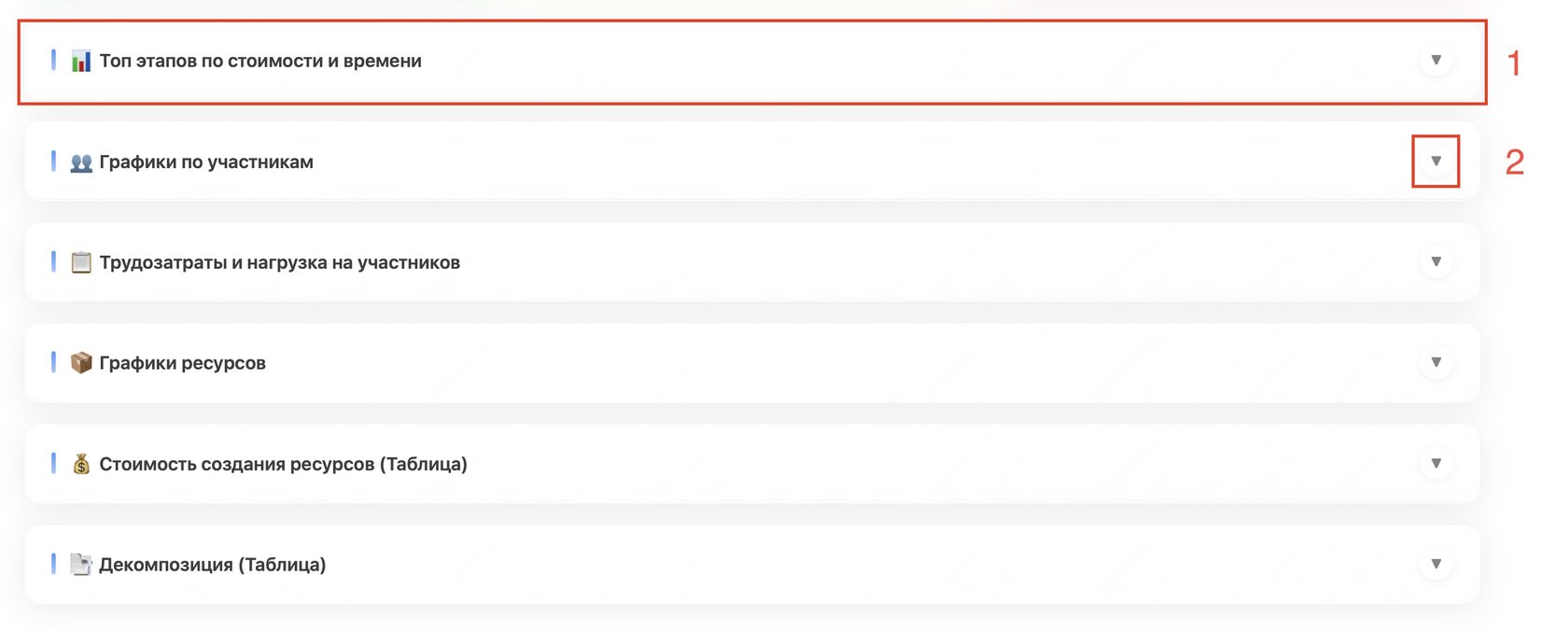Viewport: 1568px width, 632px height.
Task: Open the Декомпозиция (Таблица) section title
Action: [x=212, y=565]
